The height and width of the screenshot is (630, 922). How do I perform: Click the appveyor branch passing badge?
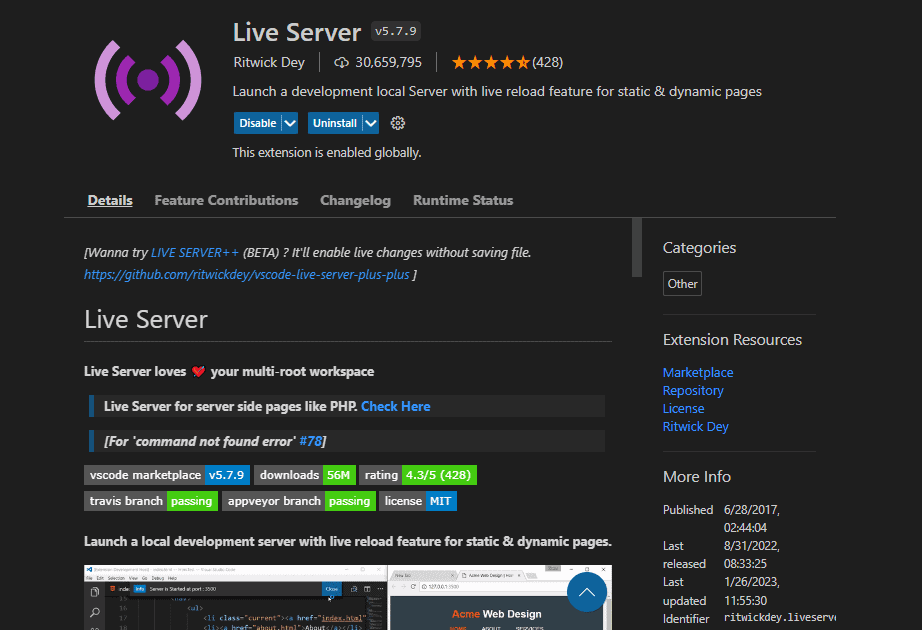[x=299, y=501]
